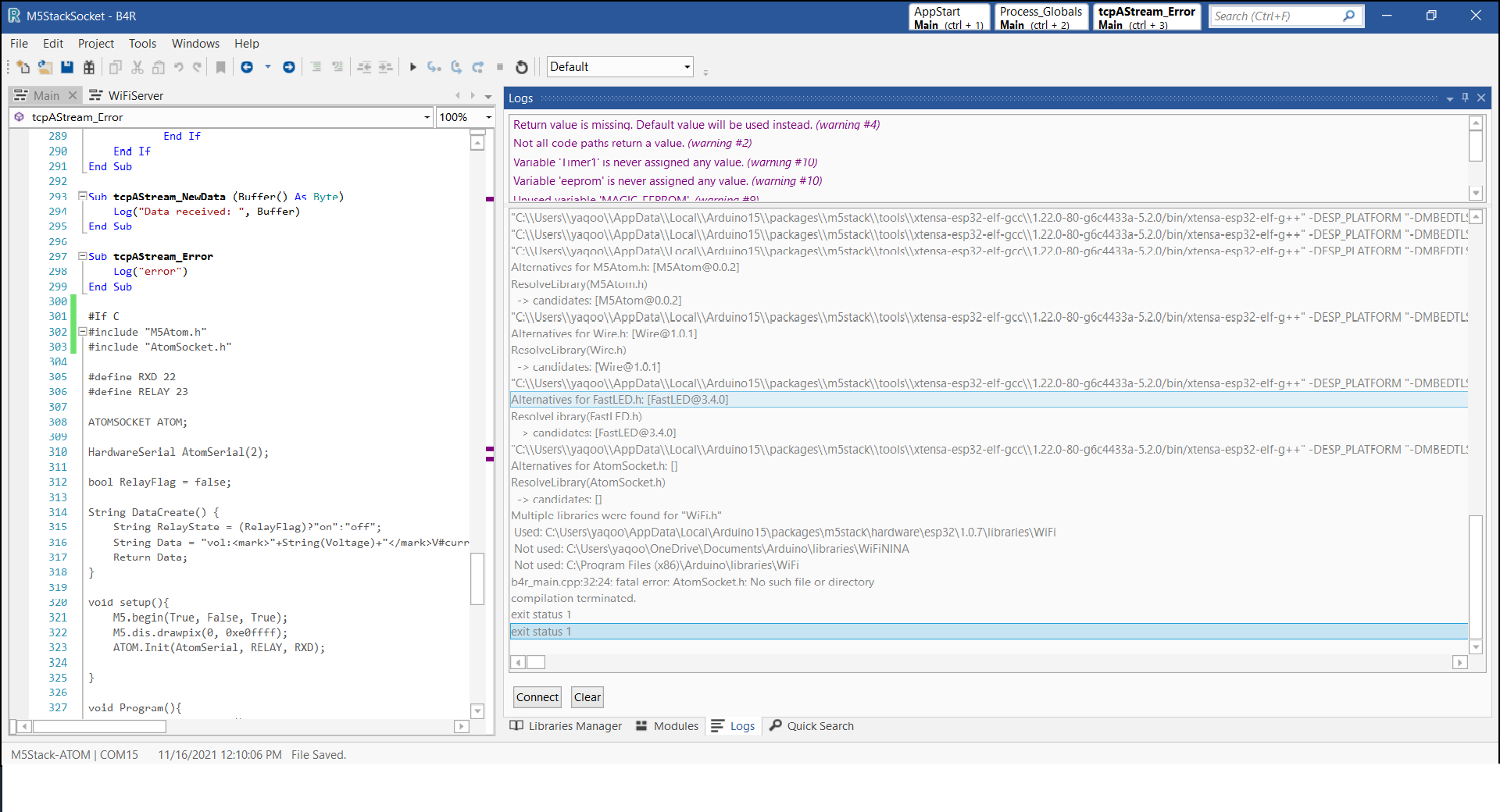This screenshot has height=812, width=1500.
Task: Collapse the tcpAStream_Error sub code block
Action: [x=83, y=256]
